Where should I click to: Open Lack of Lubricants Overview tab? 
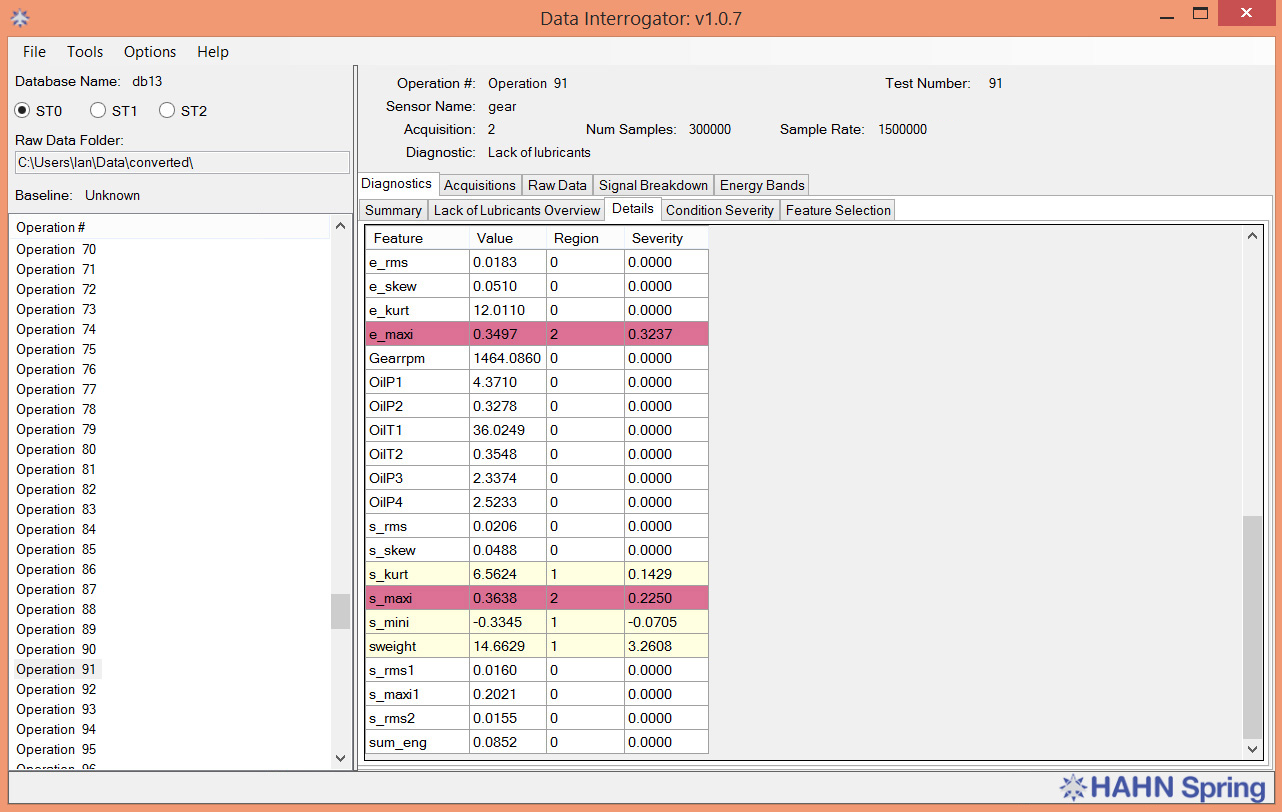coord(516,210)
